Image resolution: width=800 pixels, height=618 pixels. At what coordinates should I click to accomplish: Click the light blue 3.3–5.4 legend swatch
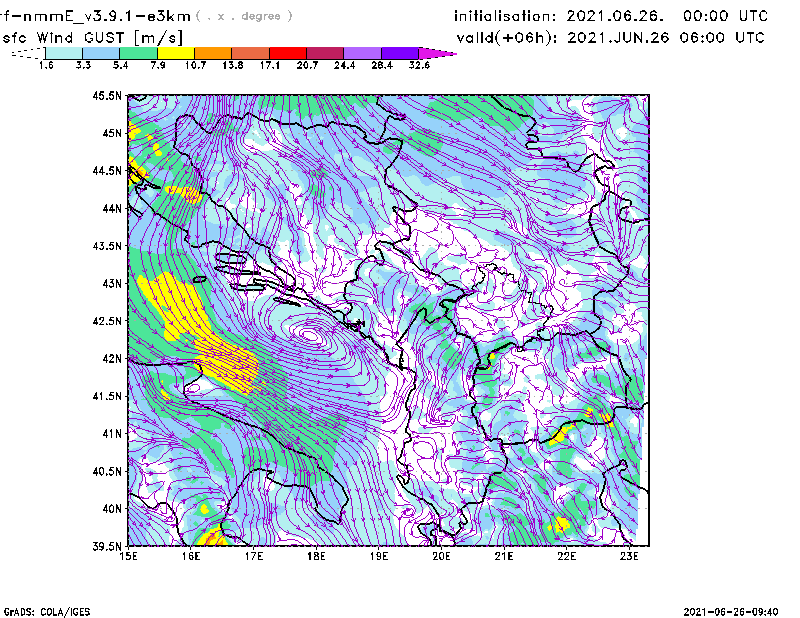tap(101, 53)
